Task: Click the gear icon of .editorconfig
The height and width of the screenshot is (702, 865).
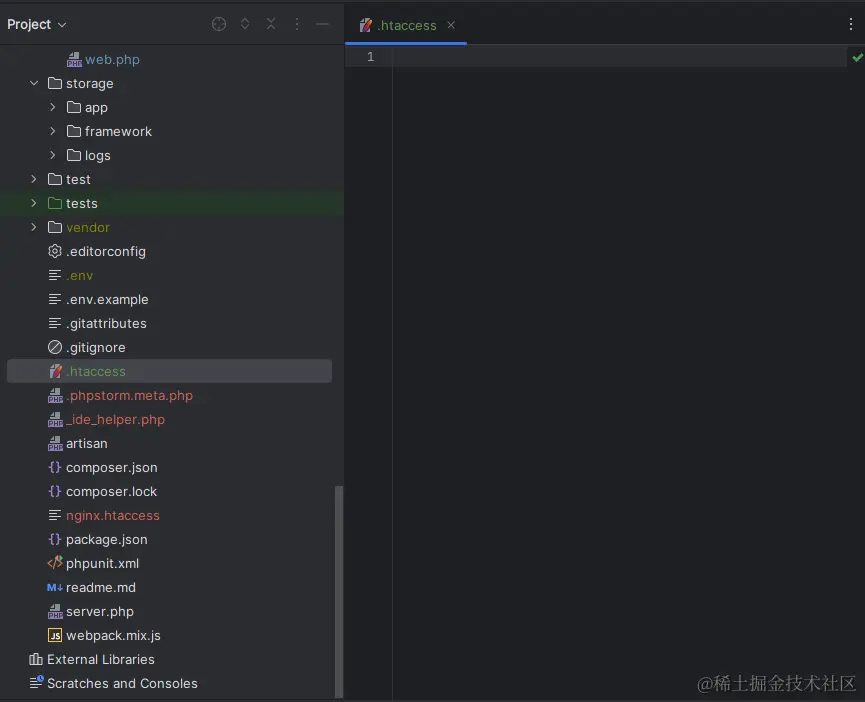Action: pyautogui.click(x=55, y=251)
